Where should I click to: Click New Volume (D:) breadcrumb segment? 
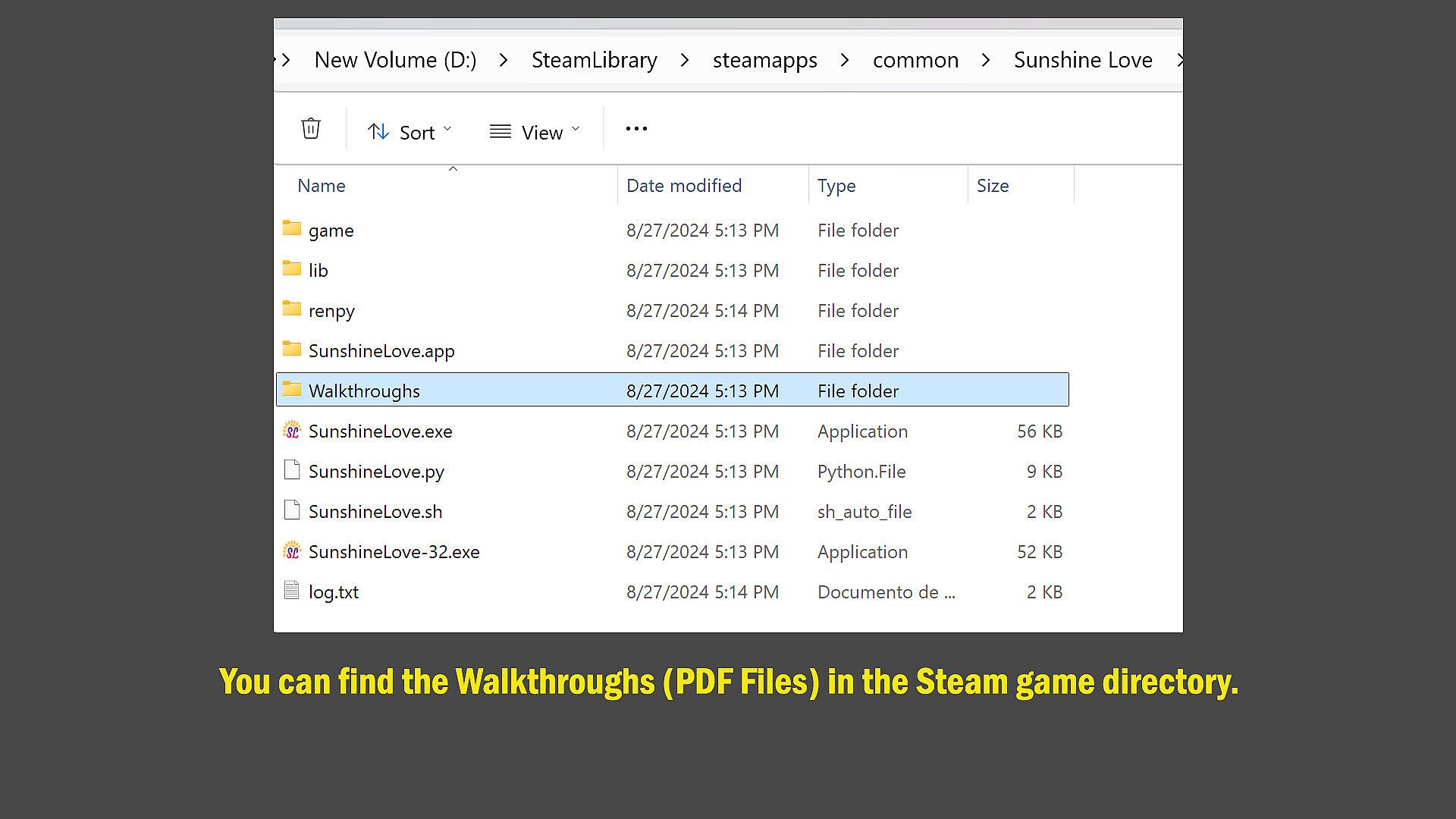point(395,60)
